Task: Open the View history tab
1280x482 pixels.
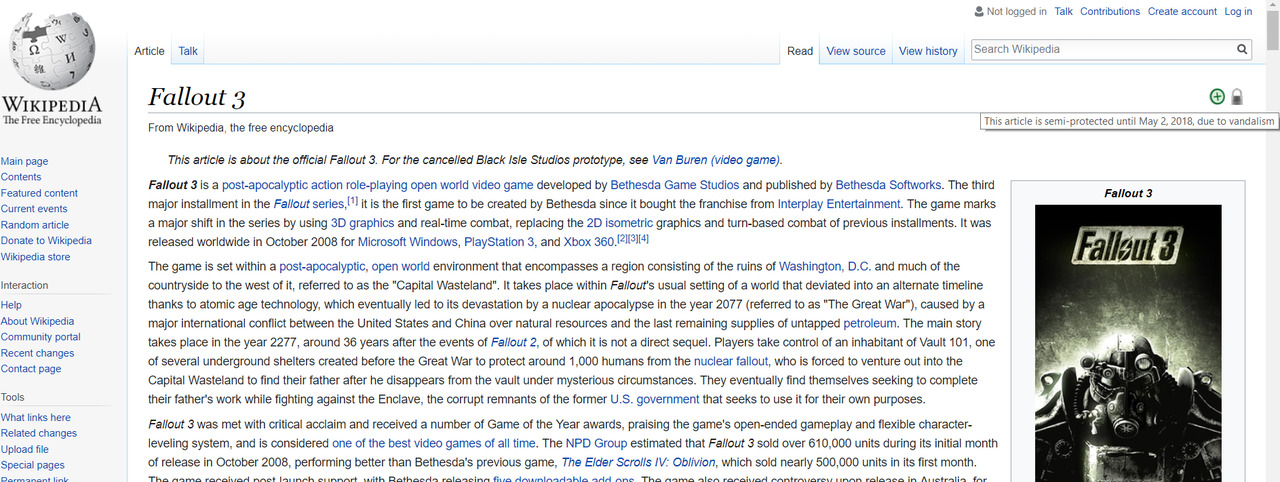Action: [928, 51]
